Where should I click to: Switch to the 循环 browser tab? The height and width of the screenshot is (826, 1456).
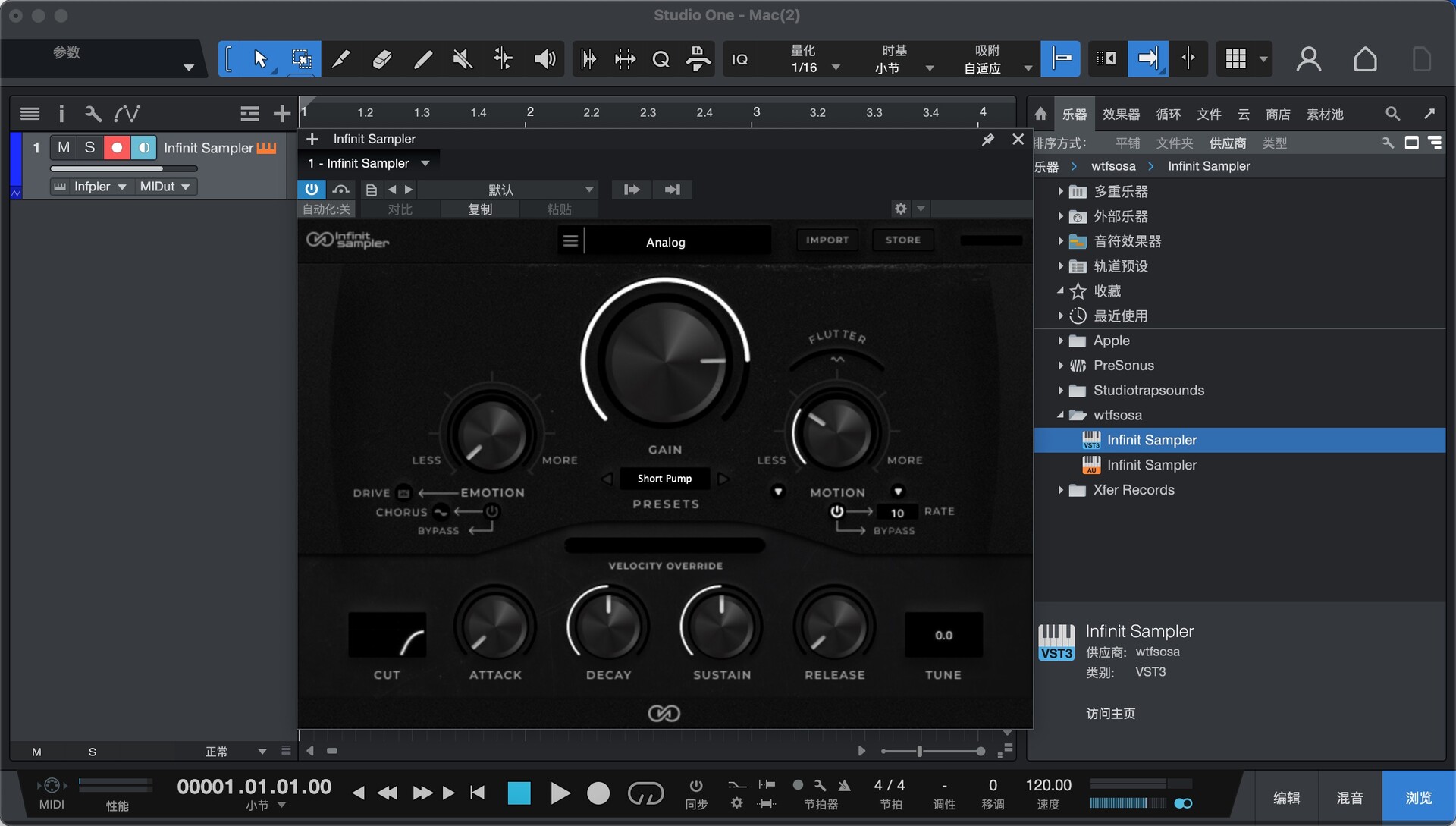pyautogui.click(x=1168, y=114)
